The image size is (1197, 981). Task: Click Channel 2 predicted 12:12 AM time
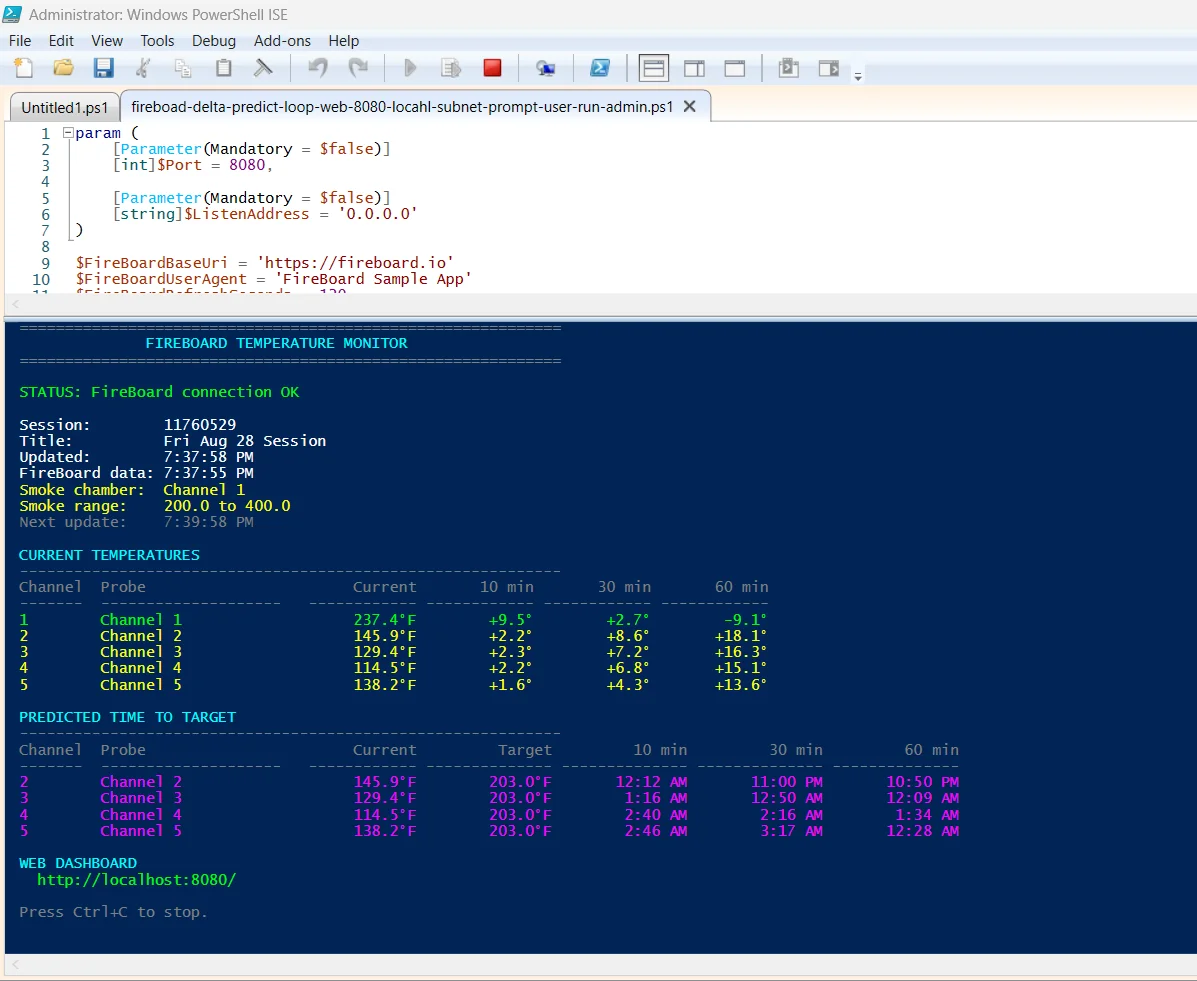point(651,782)
